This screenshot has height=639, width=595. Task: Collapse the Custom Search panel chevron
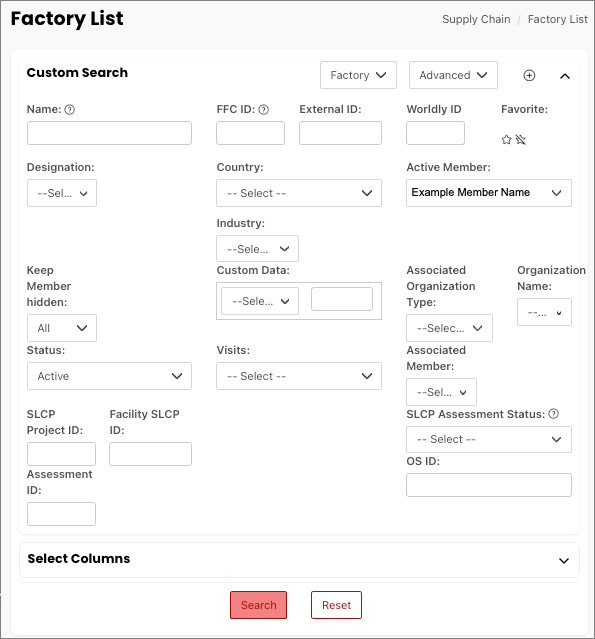(x=565, y=76)
